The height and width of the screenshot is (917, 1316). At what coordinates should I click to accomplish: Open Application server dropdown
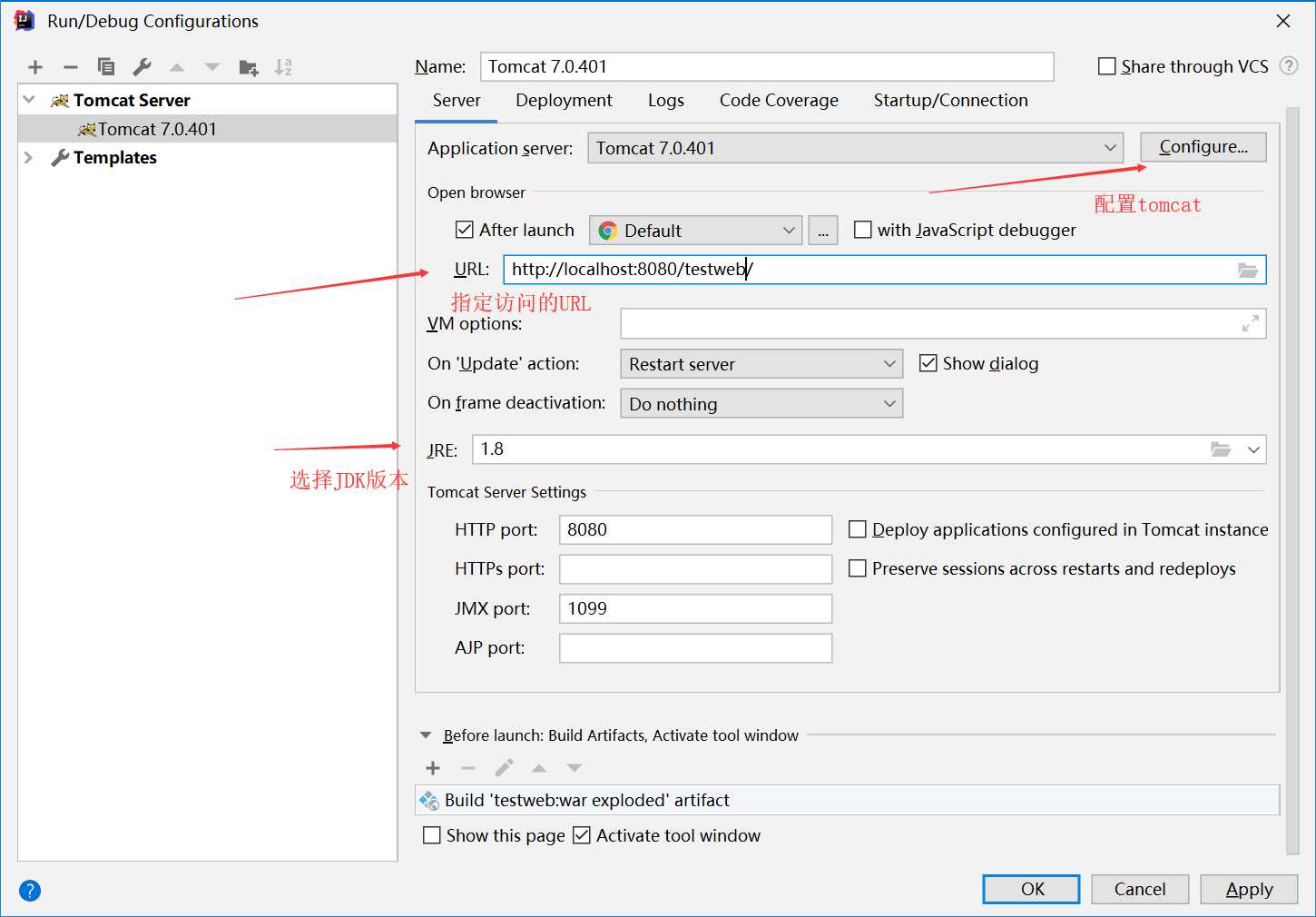pos(856,148)
